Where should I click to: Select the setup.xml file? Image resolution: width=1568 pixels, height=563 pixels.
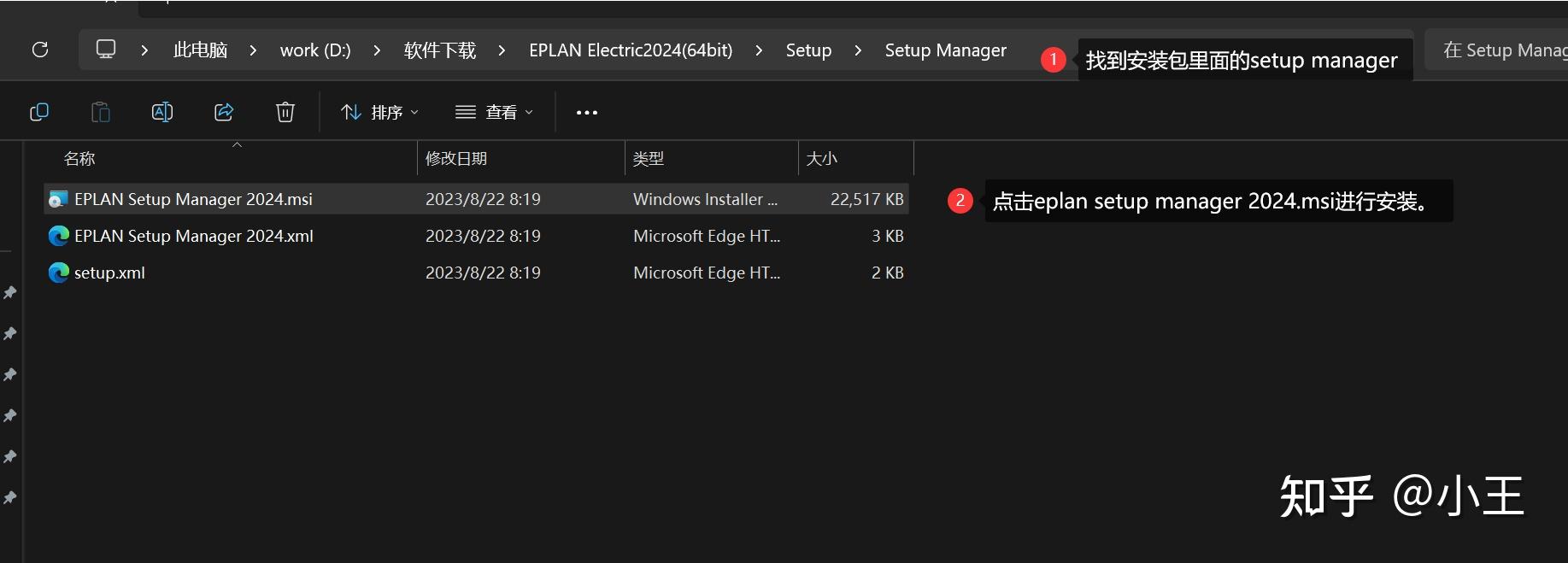(109, 273)
